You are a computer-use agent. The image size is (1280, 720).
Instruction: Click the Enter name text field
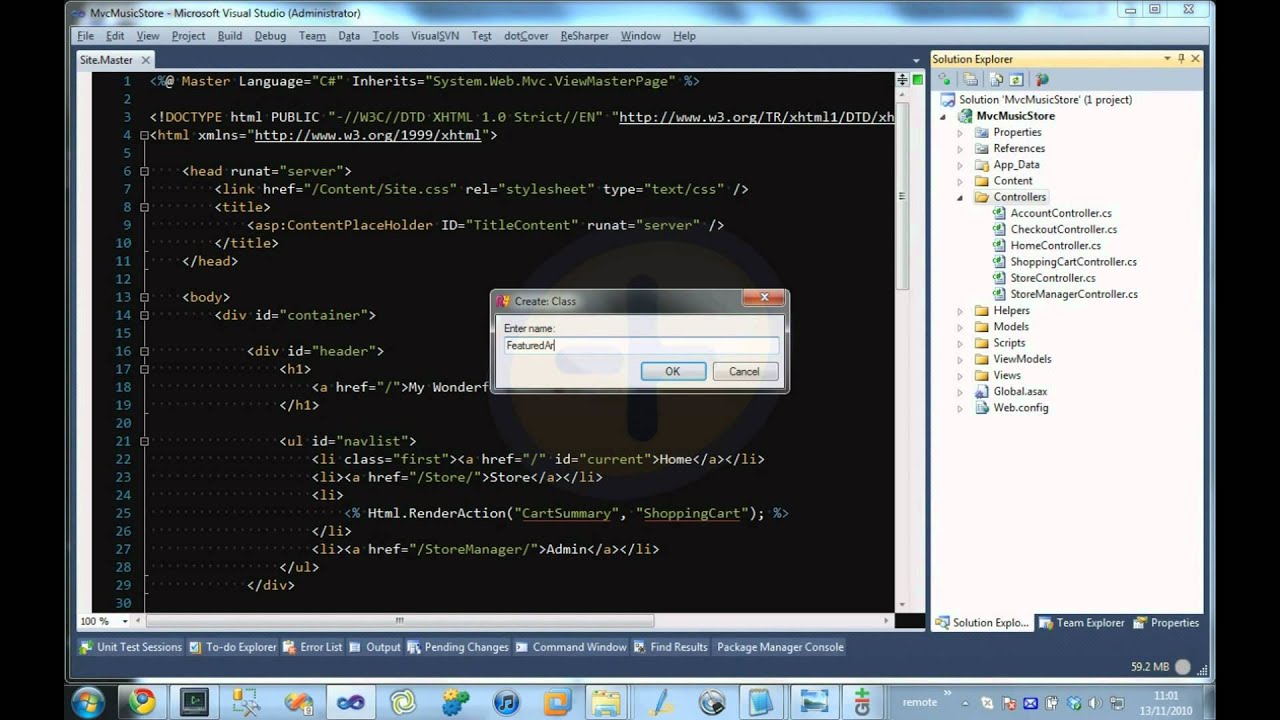click(640, 346)
